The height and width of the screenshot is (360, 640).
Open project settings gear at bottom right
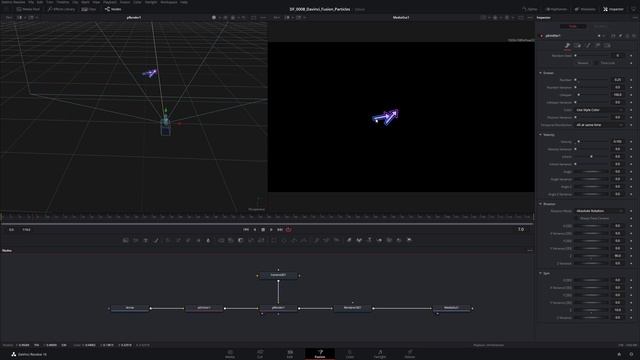point(631,354)
